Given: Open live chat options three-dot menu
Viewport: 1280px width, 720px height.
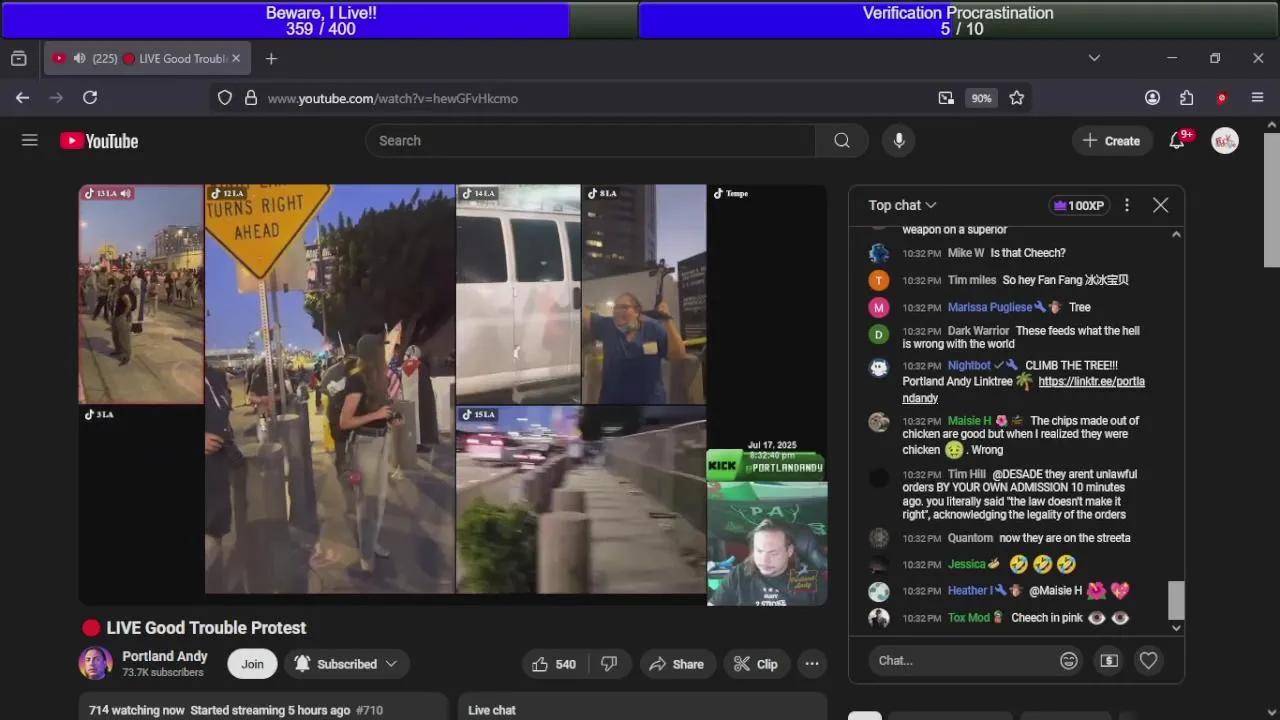Looking at the screenshot, I should click(1127, 205).
